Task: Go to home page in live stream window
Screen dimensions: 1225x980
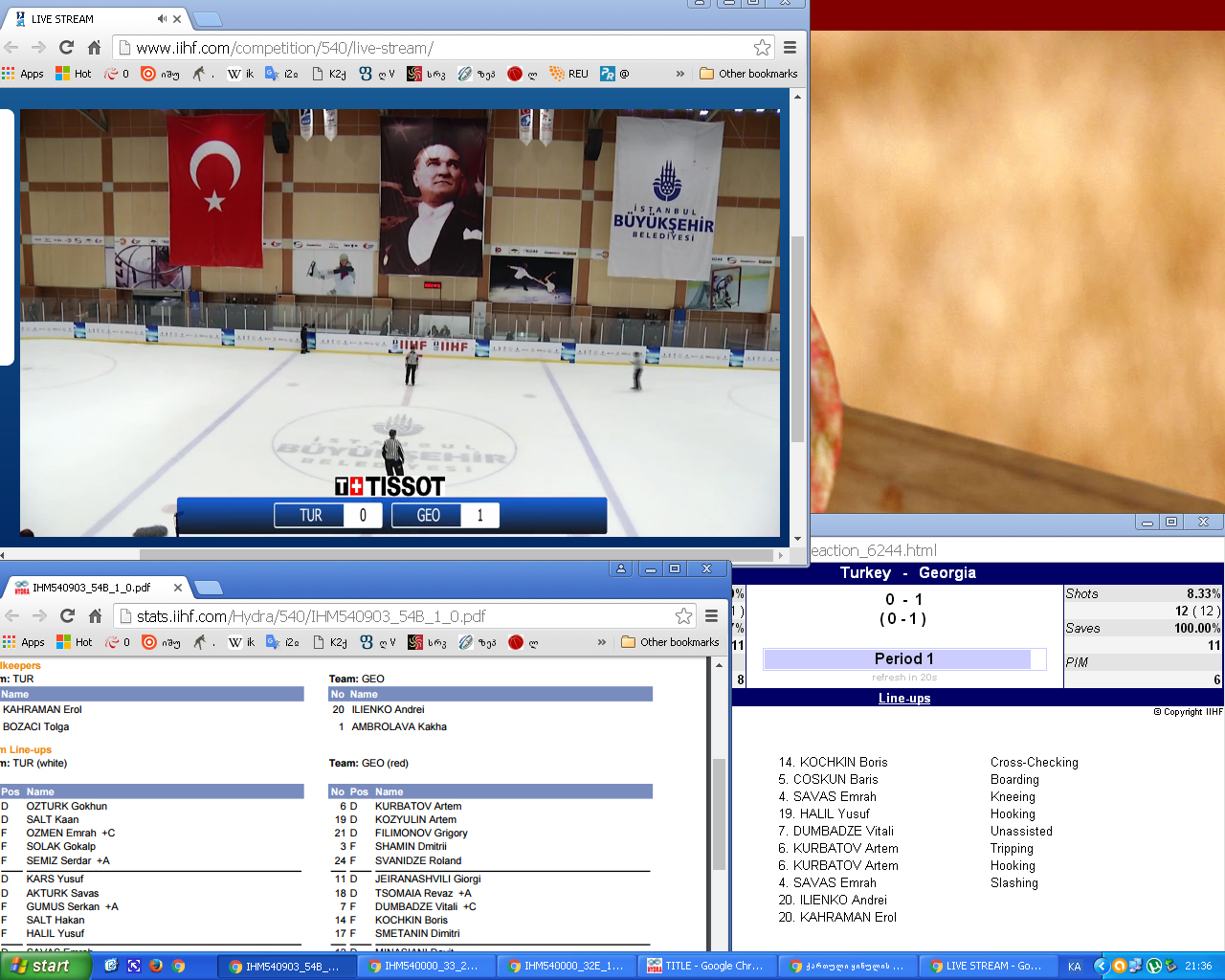Action: coord(94,47)
